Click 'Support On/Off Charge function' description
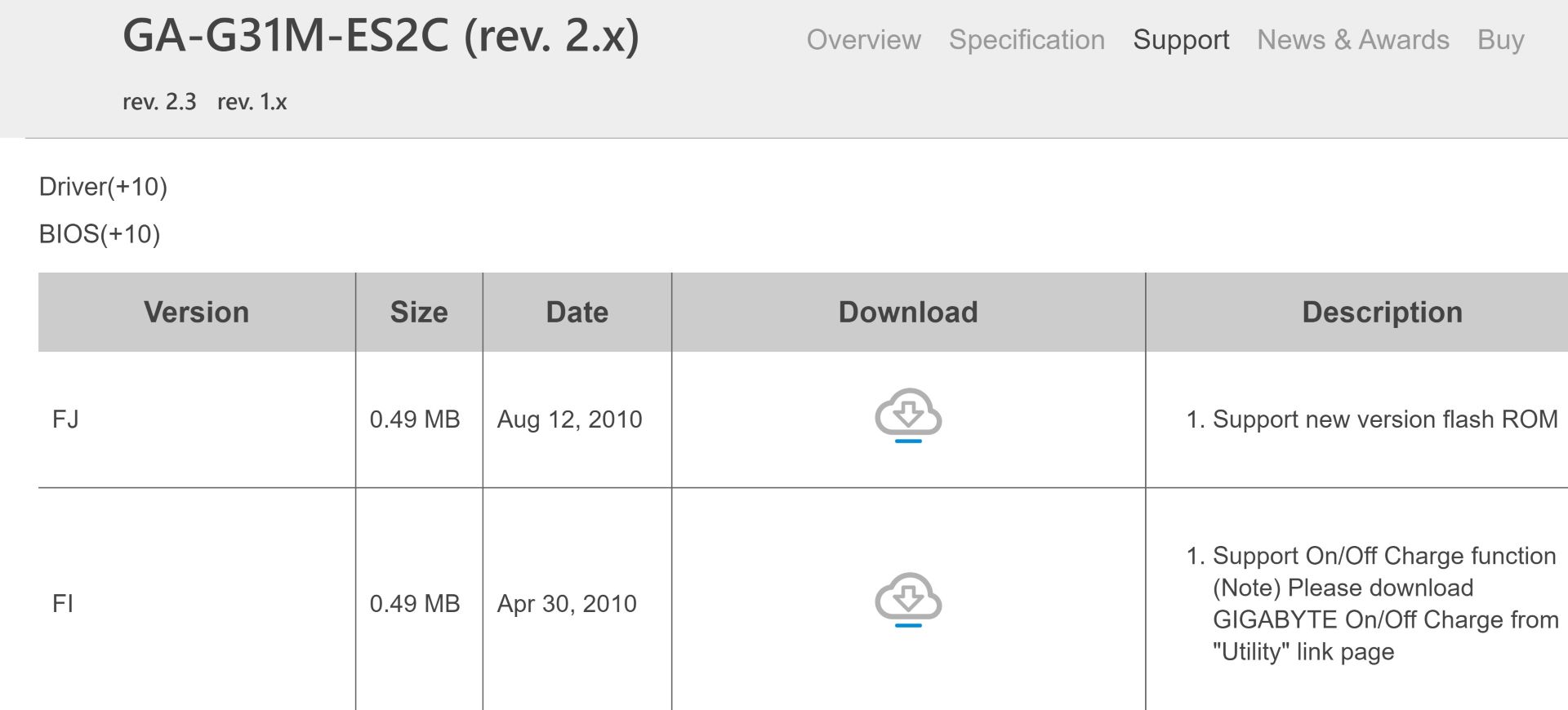1568x710 pixels. (x=1384, y=556)
